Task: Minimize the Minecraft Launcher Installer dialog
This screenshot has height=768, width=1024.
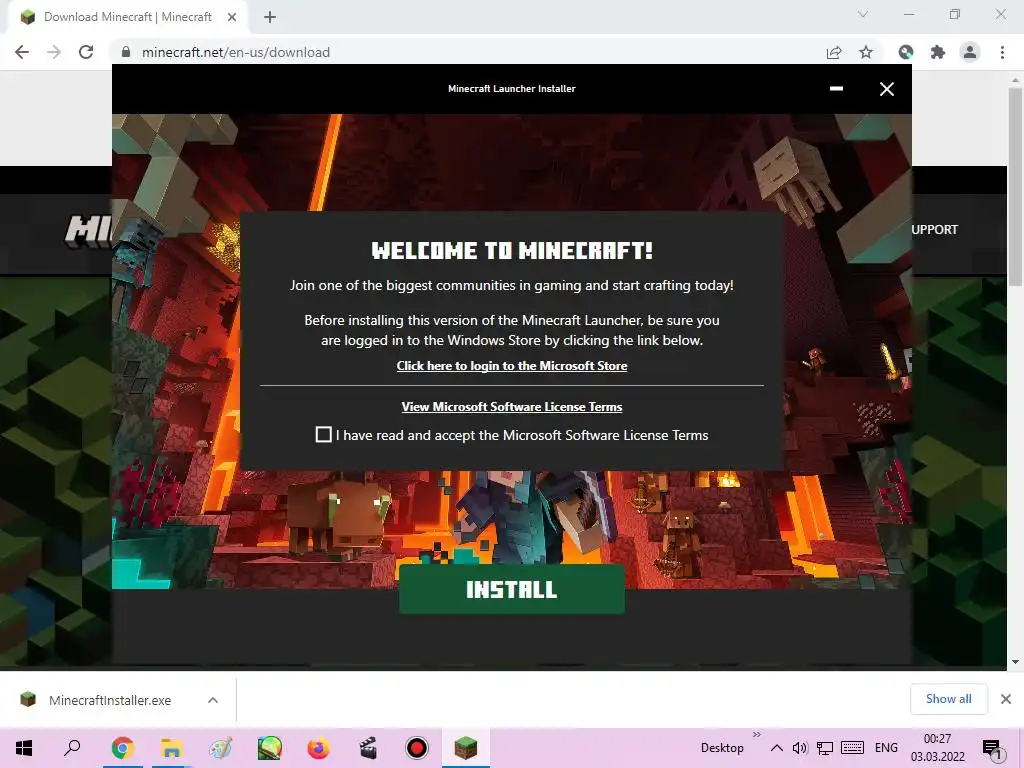Action: pos(836,89)
